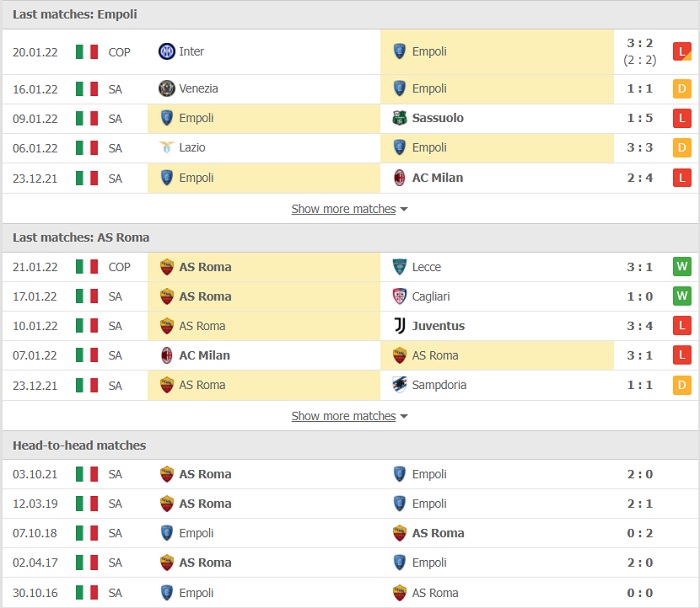Click the Cagliari club crest icon
Screen dimensions: 700x608
(x=400, y=296)
